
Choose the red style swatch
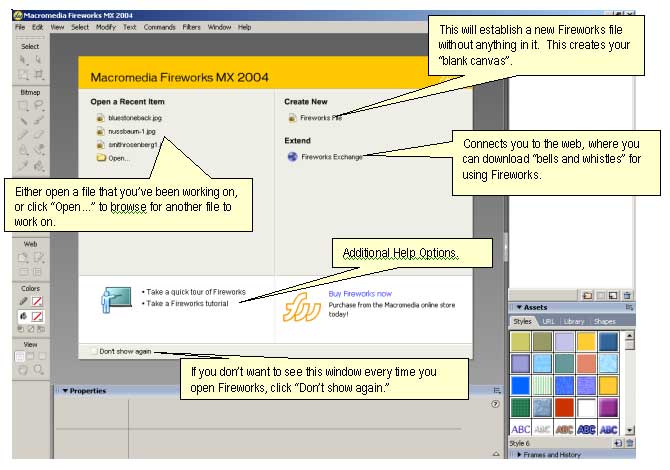click(x=564, y=407)
